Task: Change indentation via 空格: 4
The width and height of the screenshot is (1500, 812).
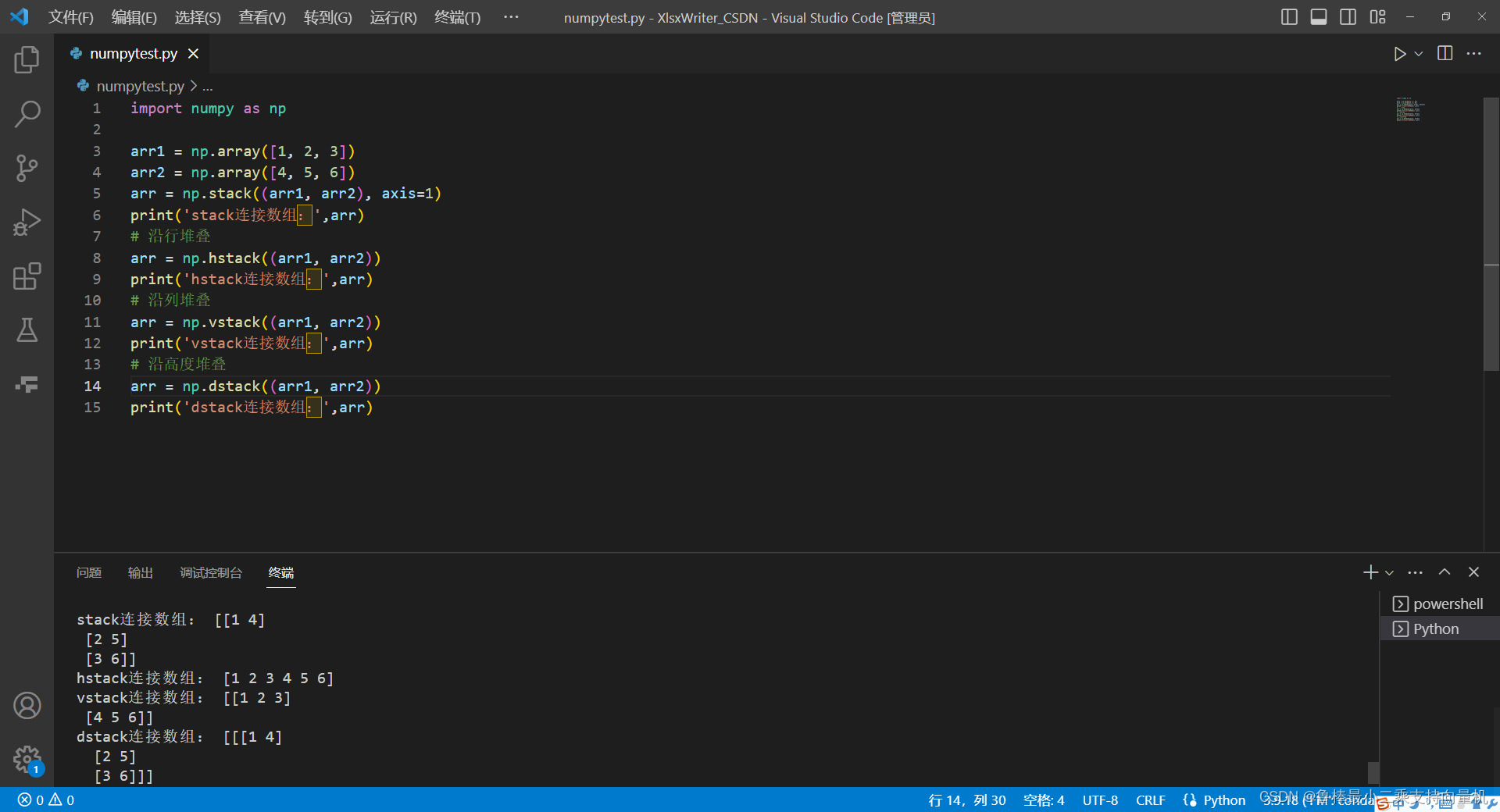Action: [x=1044, y=800]
